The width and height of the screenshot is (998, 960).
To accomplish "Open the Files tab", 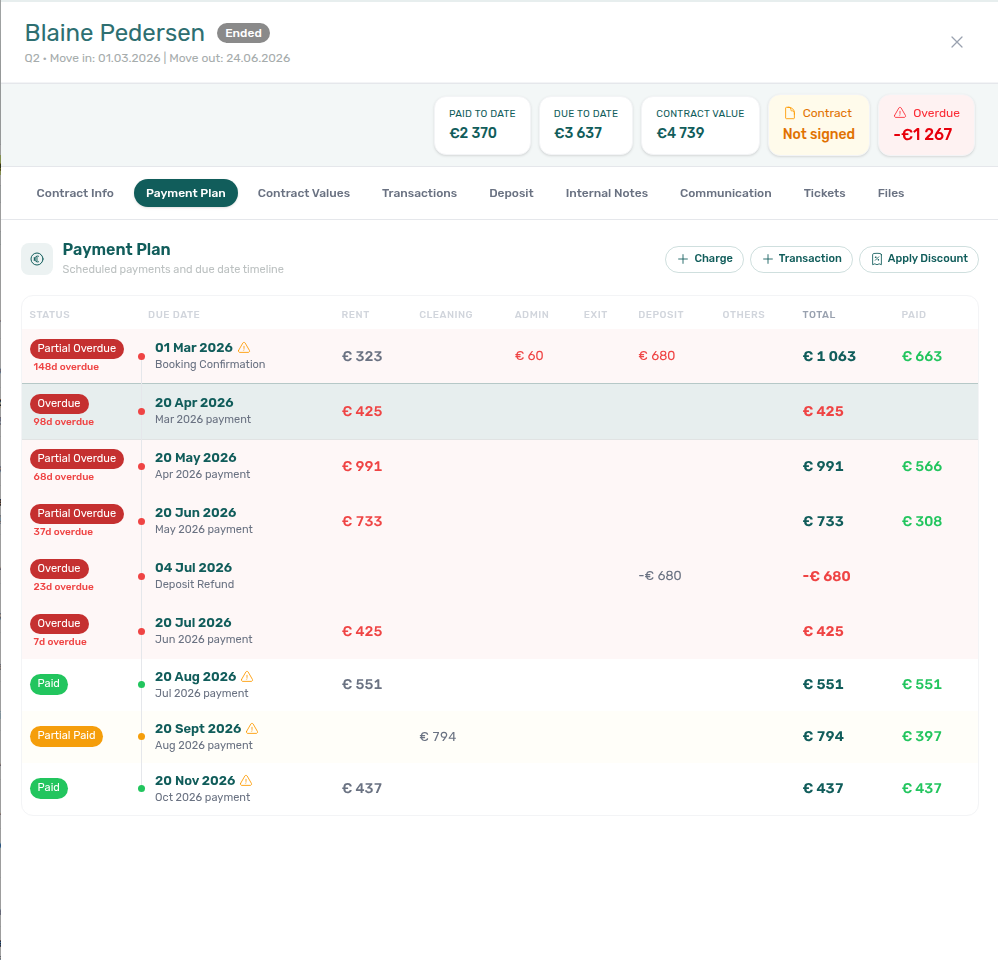I will tap(890, 193).
